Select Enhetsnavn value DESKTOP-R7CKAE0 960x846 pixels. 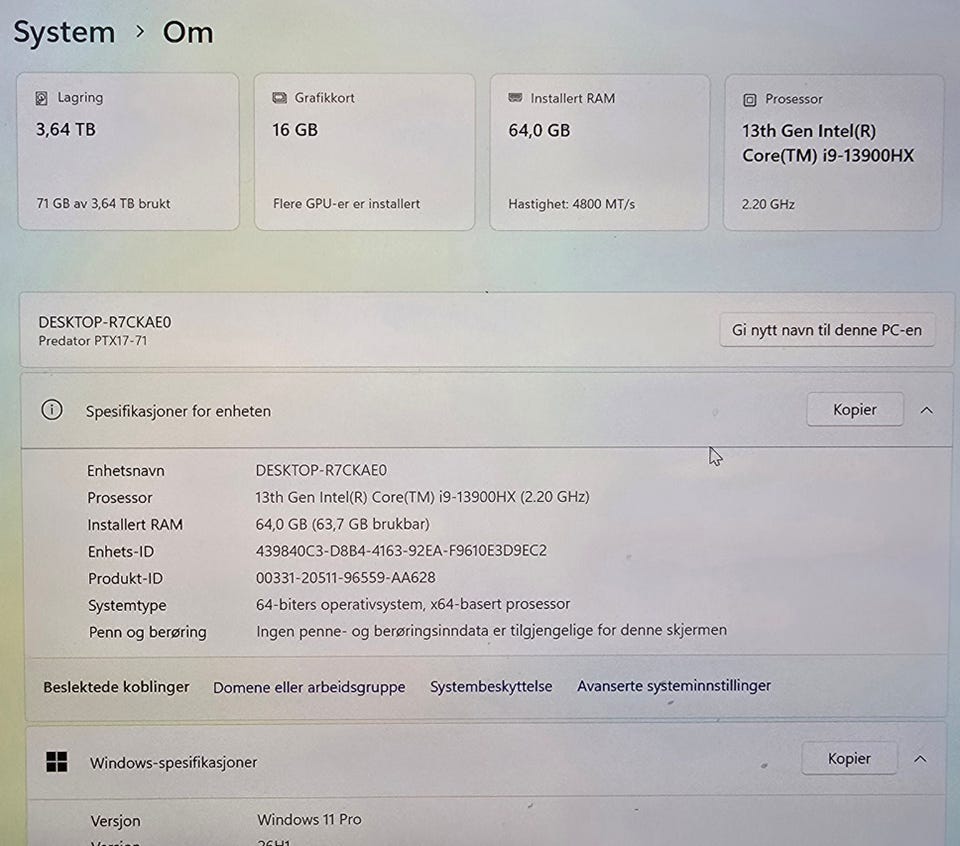pyautogui.click(x=321, y=470)
